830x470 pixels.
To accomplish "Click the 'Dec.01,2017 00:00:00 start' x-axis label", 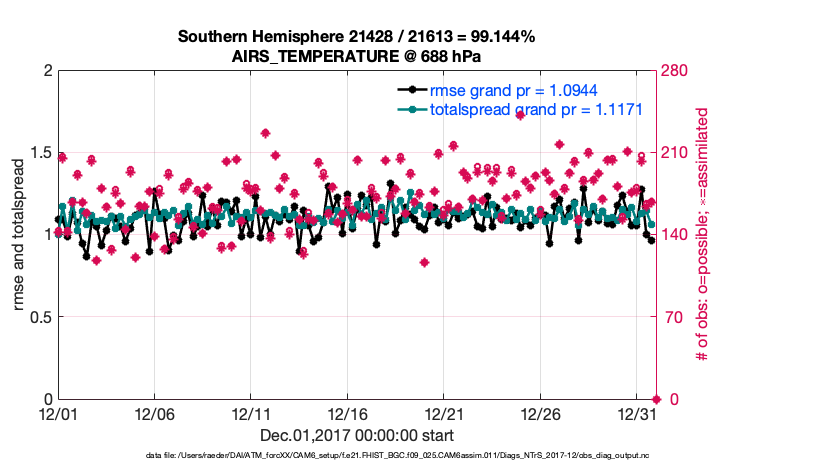I will pyautogui.click(x=357, y=435).
